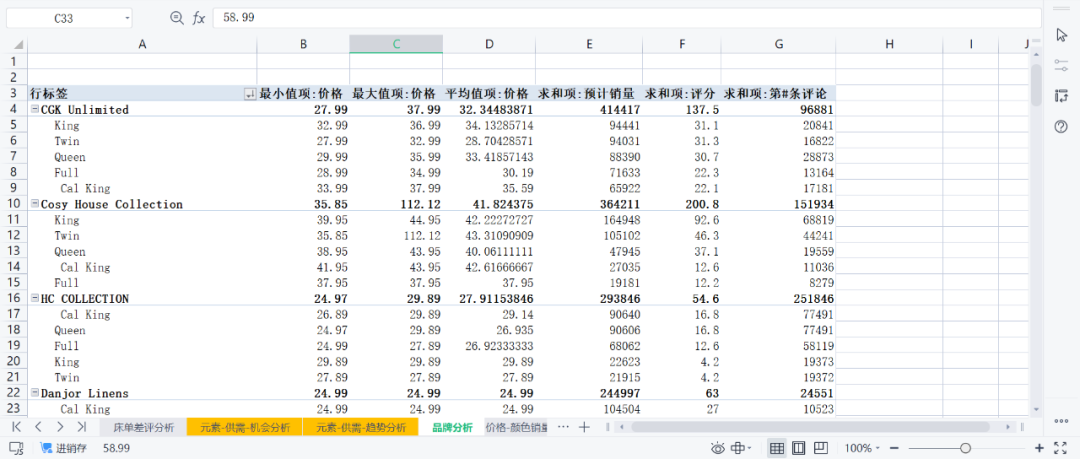The width and height of the screenshot is (1080, 459).
Task: Click the macro record icon in status bar
Action: coord(17,448)
